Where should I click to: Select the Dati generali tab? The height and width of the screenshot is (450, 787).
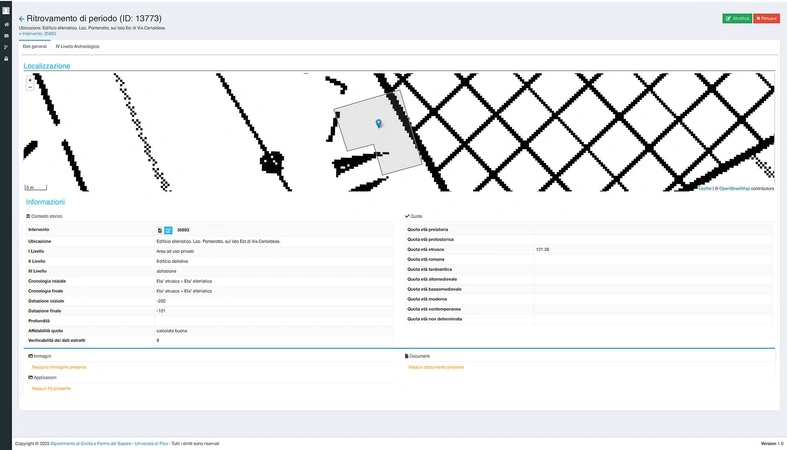(35, 46)
